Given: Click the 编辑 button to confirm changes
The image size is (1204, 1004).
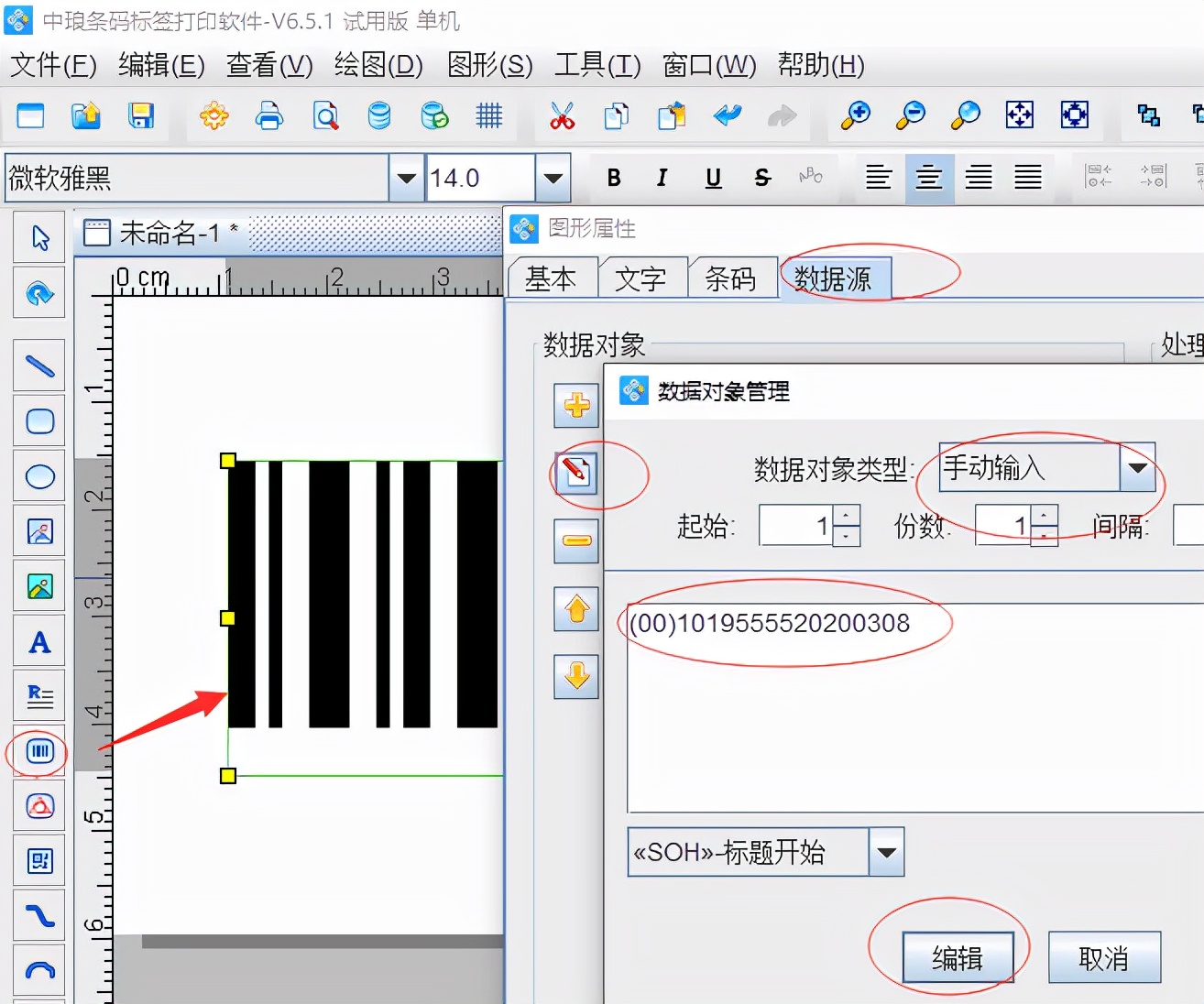Looking at the screenshot, I should 958,956.
